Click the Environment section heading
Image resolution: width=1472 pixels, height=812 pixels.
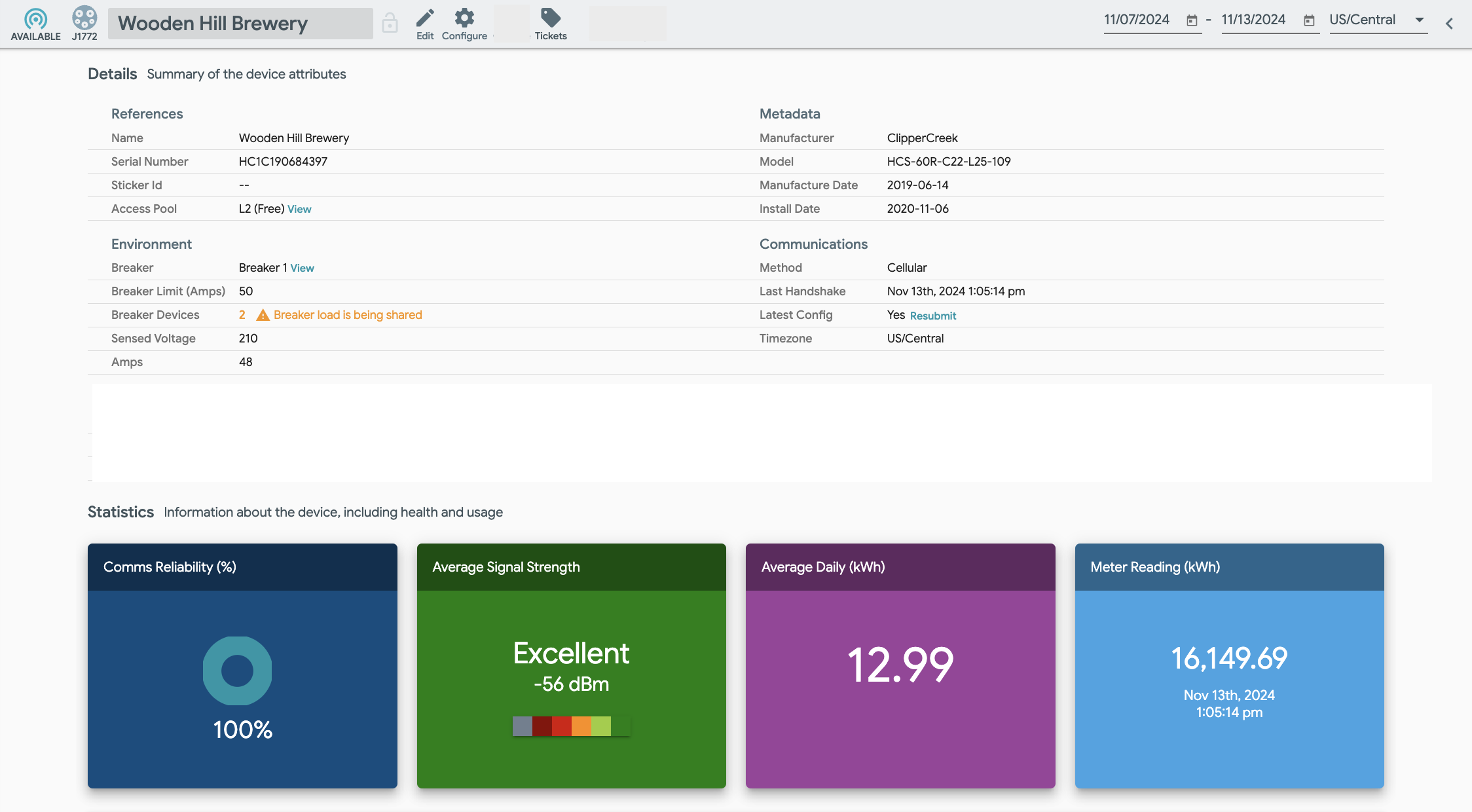pyautogui.click(x=151, y=244)
